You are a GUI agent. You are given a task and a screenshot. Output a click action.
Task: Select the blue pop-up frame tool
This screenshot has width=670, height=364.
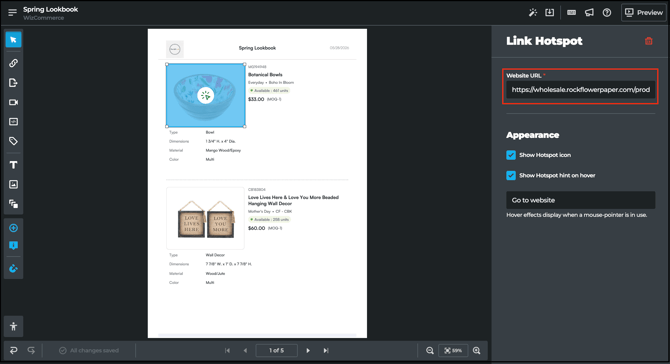[13, 246]
